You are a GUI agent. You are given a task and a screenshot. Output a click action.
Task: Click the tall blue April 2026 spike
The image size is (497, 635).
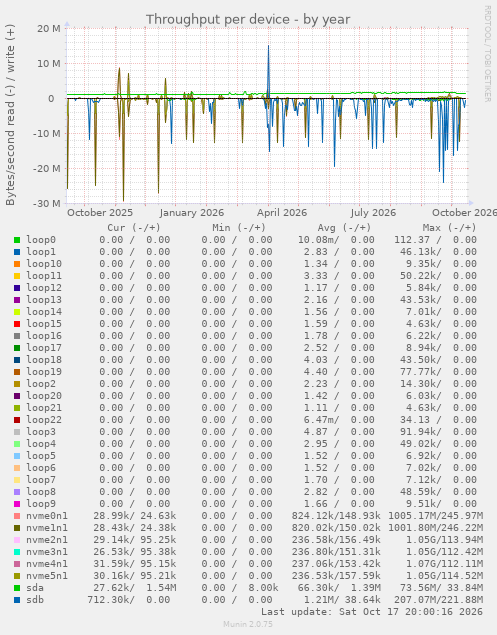[268, 71]
